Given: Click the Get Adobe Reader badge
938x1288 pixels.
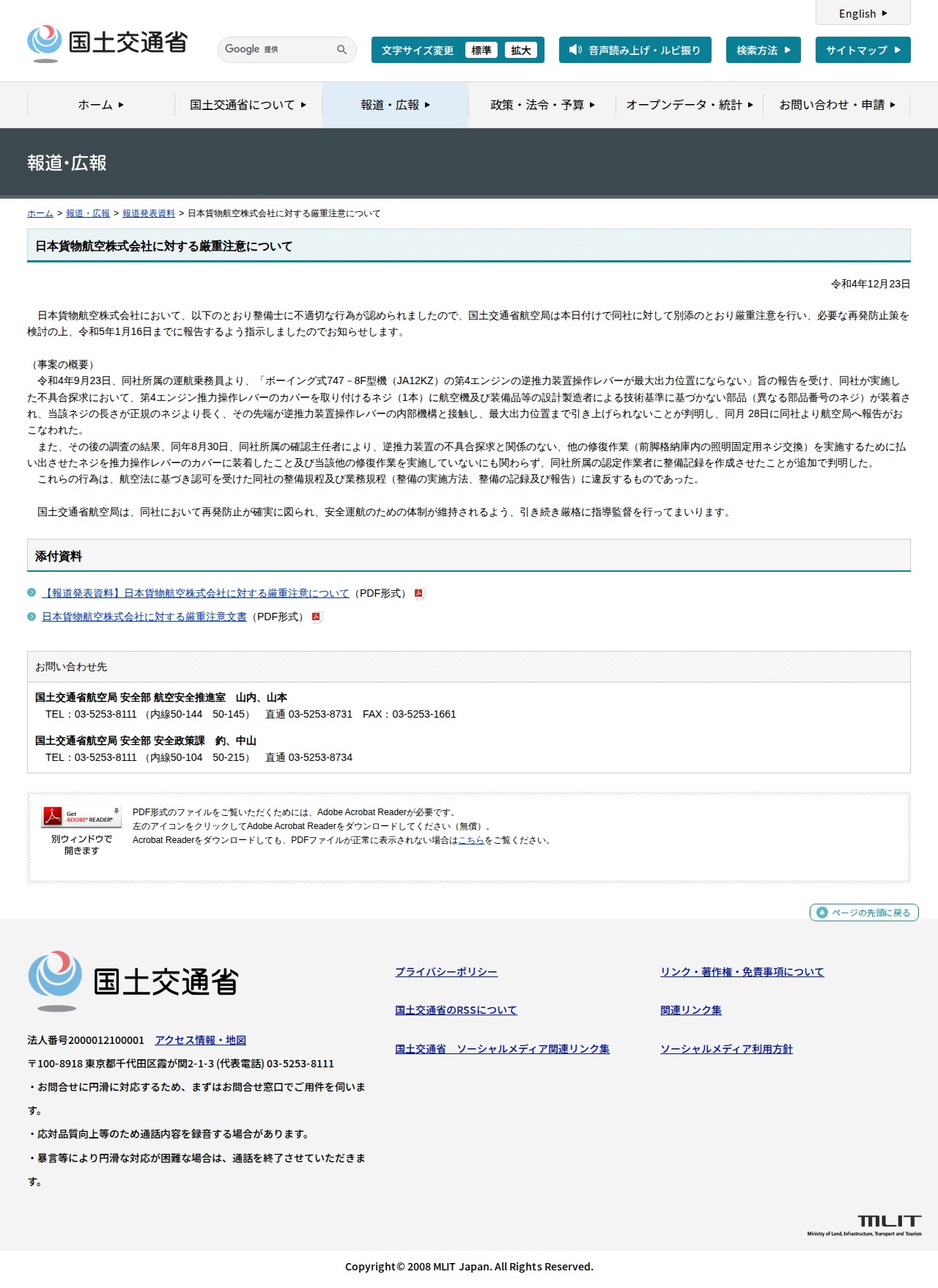Looking at the screenshot, I should click(x=81, y=817).
